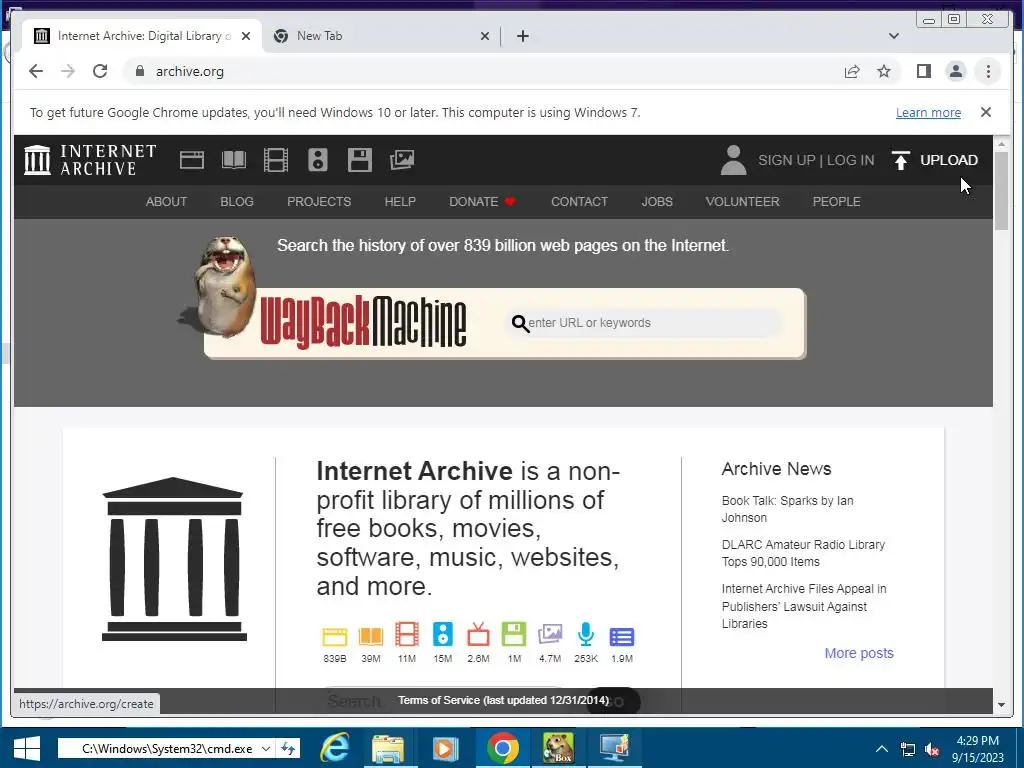The height and width of the screenshot is (768, 1024).
Task: Click the Wayback Machine logo
Action: point(363,322)
